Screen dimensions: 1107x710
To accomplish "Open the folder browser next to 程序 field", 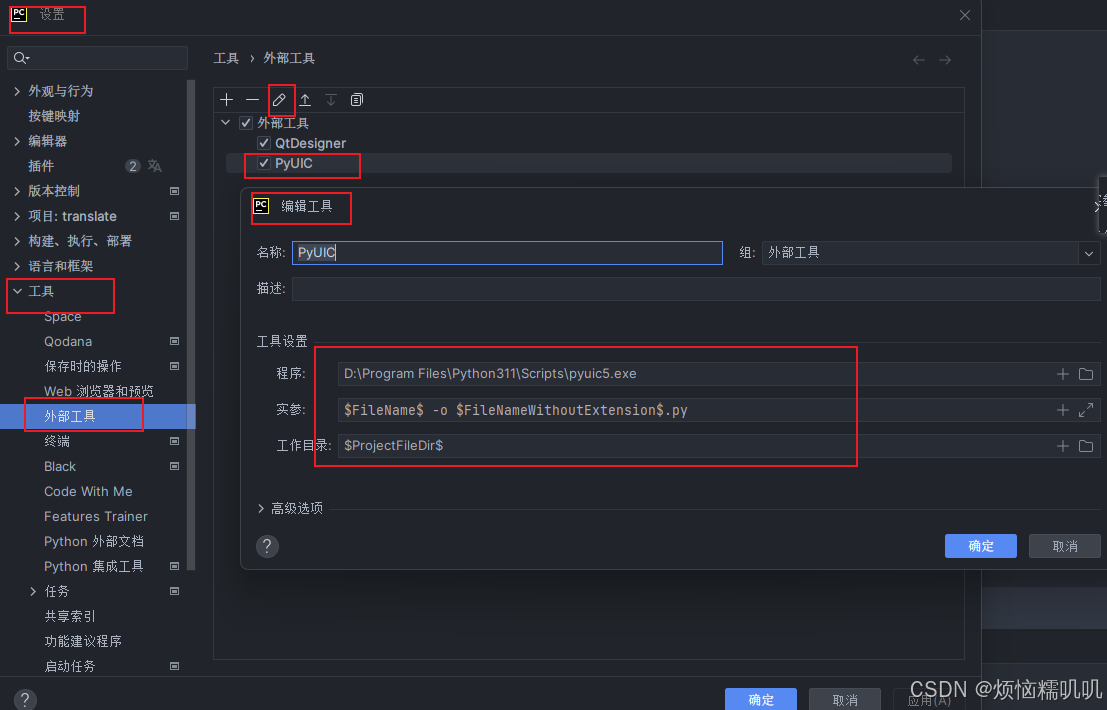I will [1086, 373].
